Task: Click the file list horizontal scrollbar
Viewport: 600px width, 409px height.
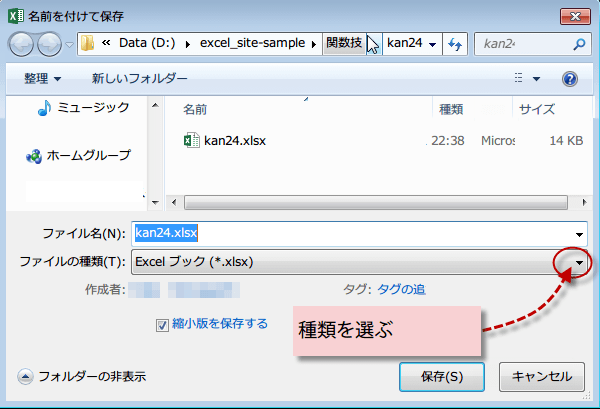Action: pyautogui.click(x=375, y=202)
